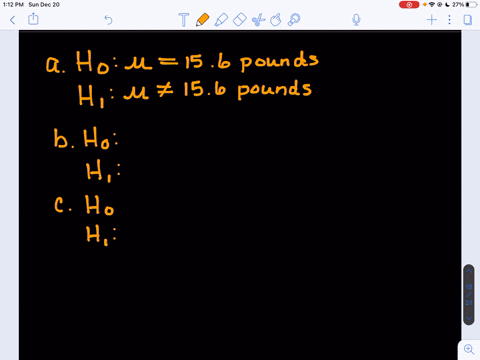Tap the date Sun Dec 20
The height and width of the screenshot is (360, 480).
(44, 5)
